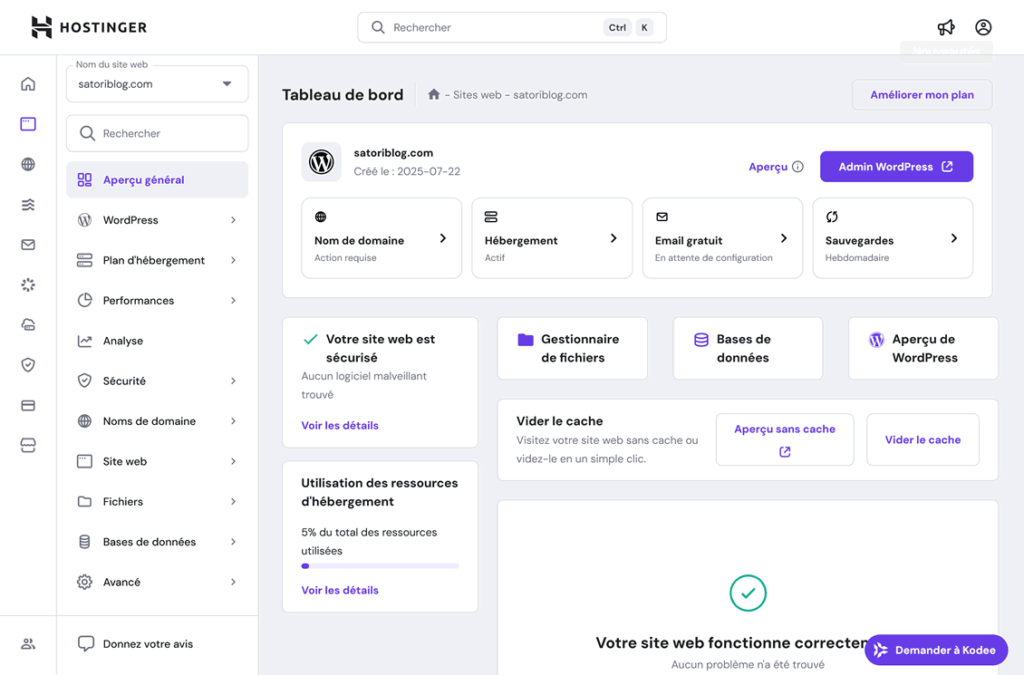The image size is (1024, 675).
Task: Open the user account profile icon
Action: pyautogui.click(x=983, y=27)
